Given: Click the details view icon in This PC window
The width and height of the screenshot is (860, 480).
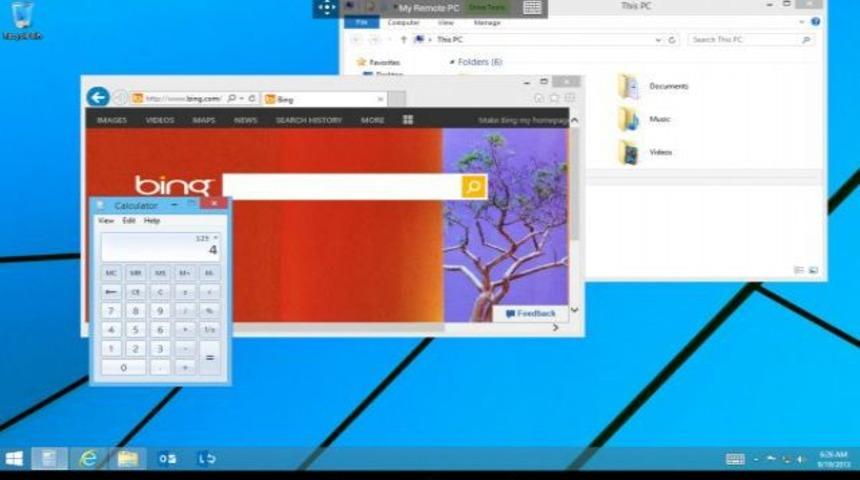Looking at the screenshot, I should coord(799,270).
